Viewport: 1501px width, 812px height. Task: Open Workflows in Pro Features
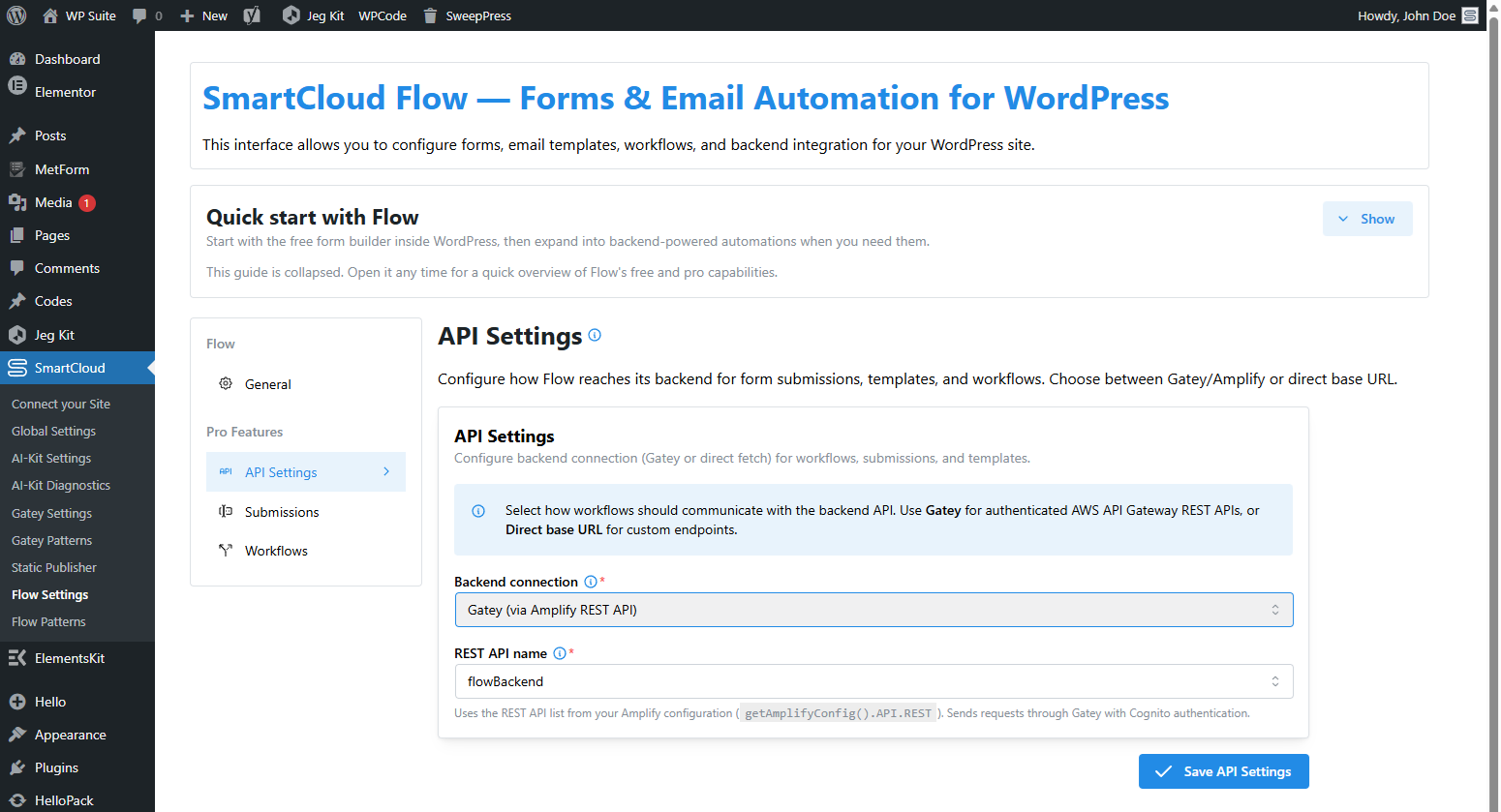[x=306, y=551]
